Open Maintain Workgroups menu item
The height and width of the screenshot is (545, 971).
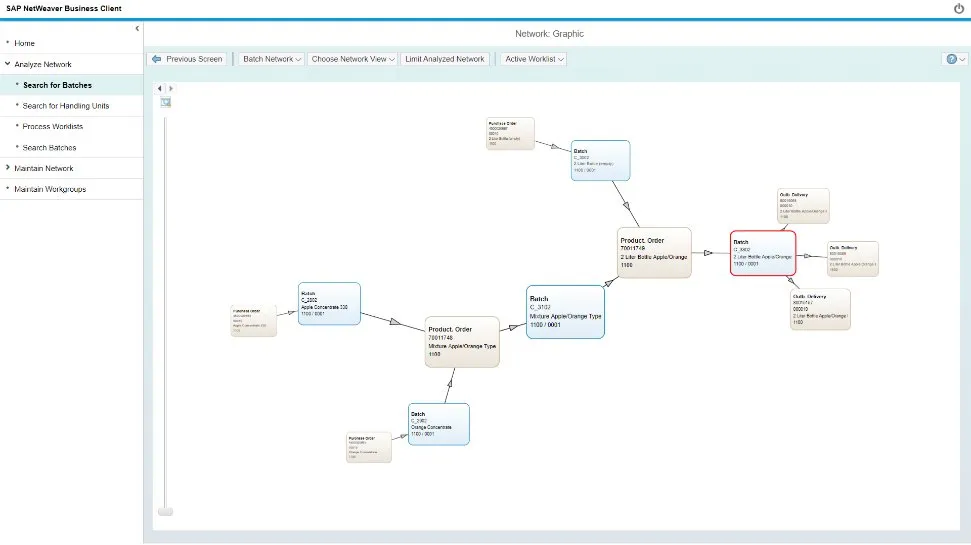point(50,189)
